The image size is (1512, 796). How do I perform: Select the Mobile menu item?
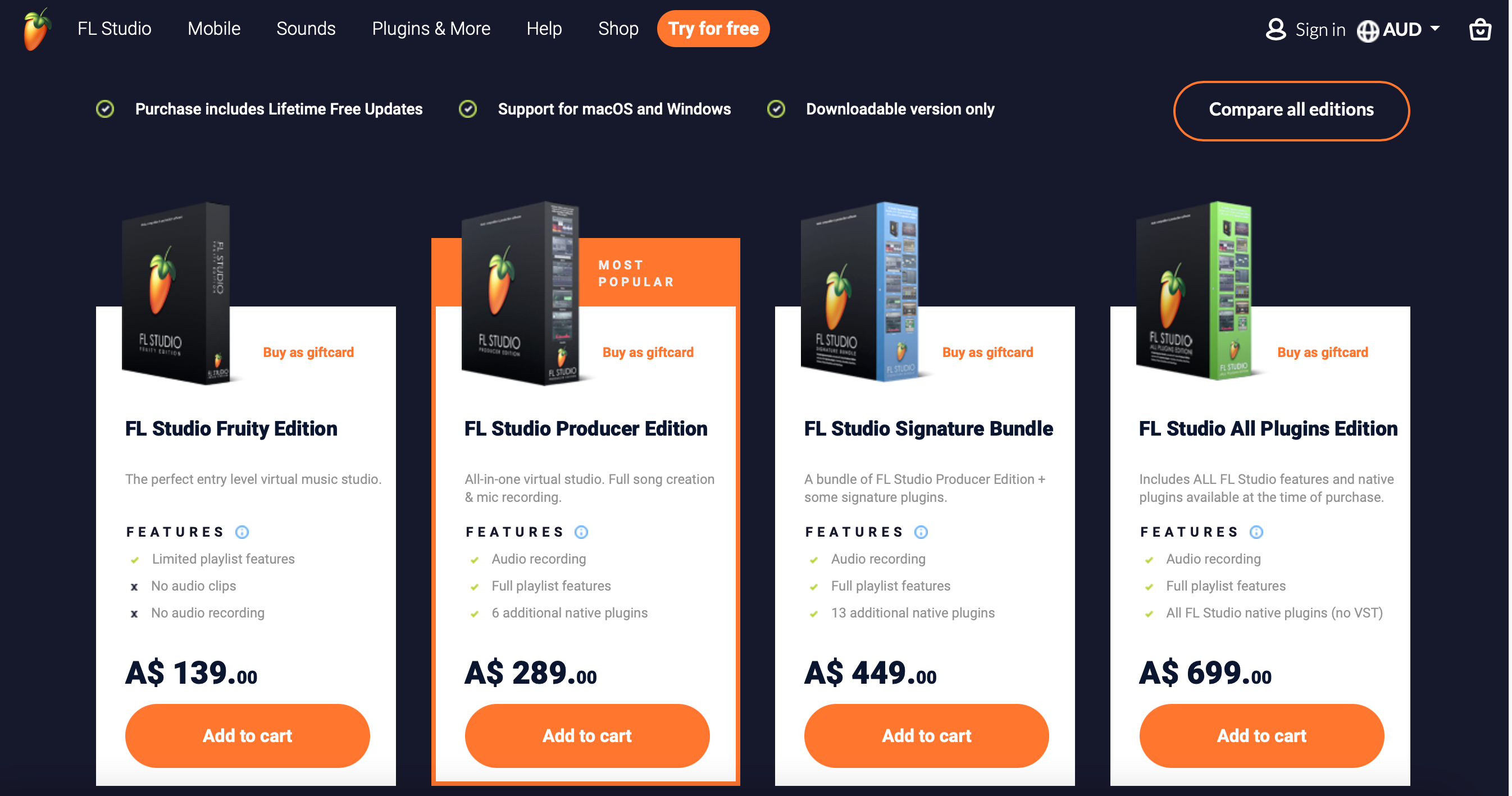pyautogui.click(x=214, y=28)
